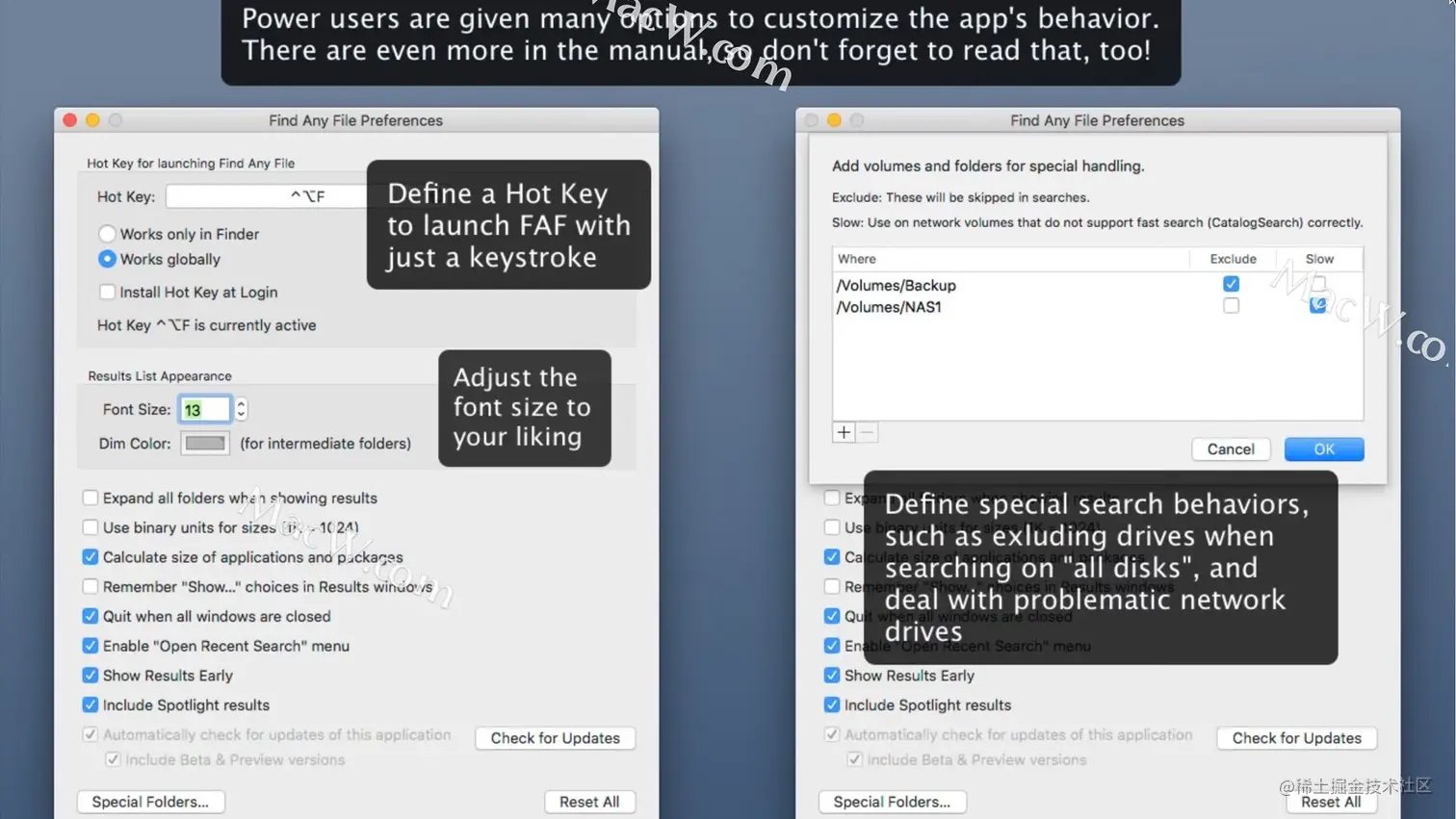Click the 'Slow' column header

(x=1319, y=259)
